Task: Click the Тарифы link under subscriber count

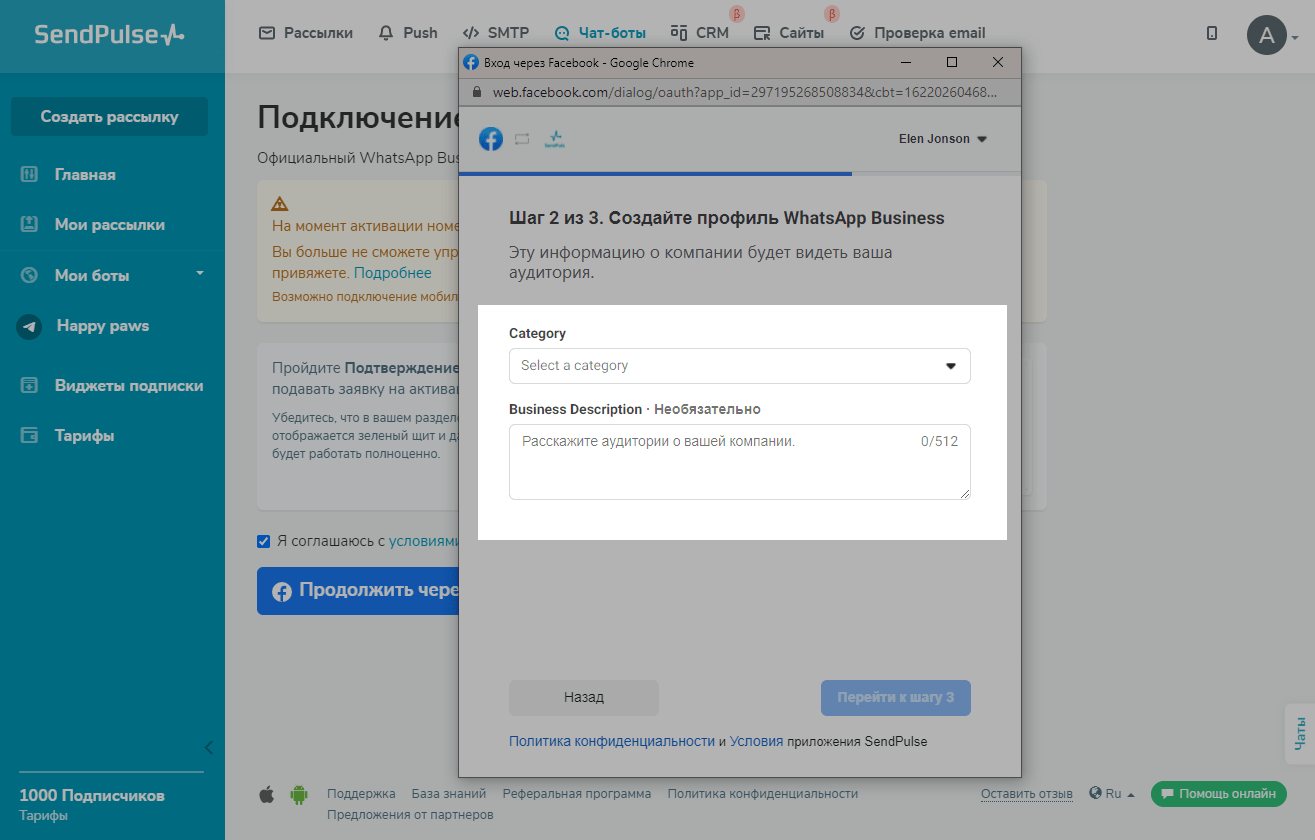Action: (44, 816)
